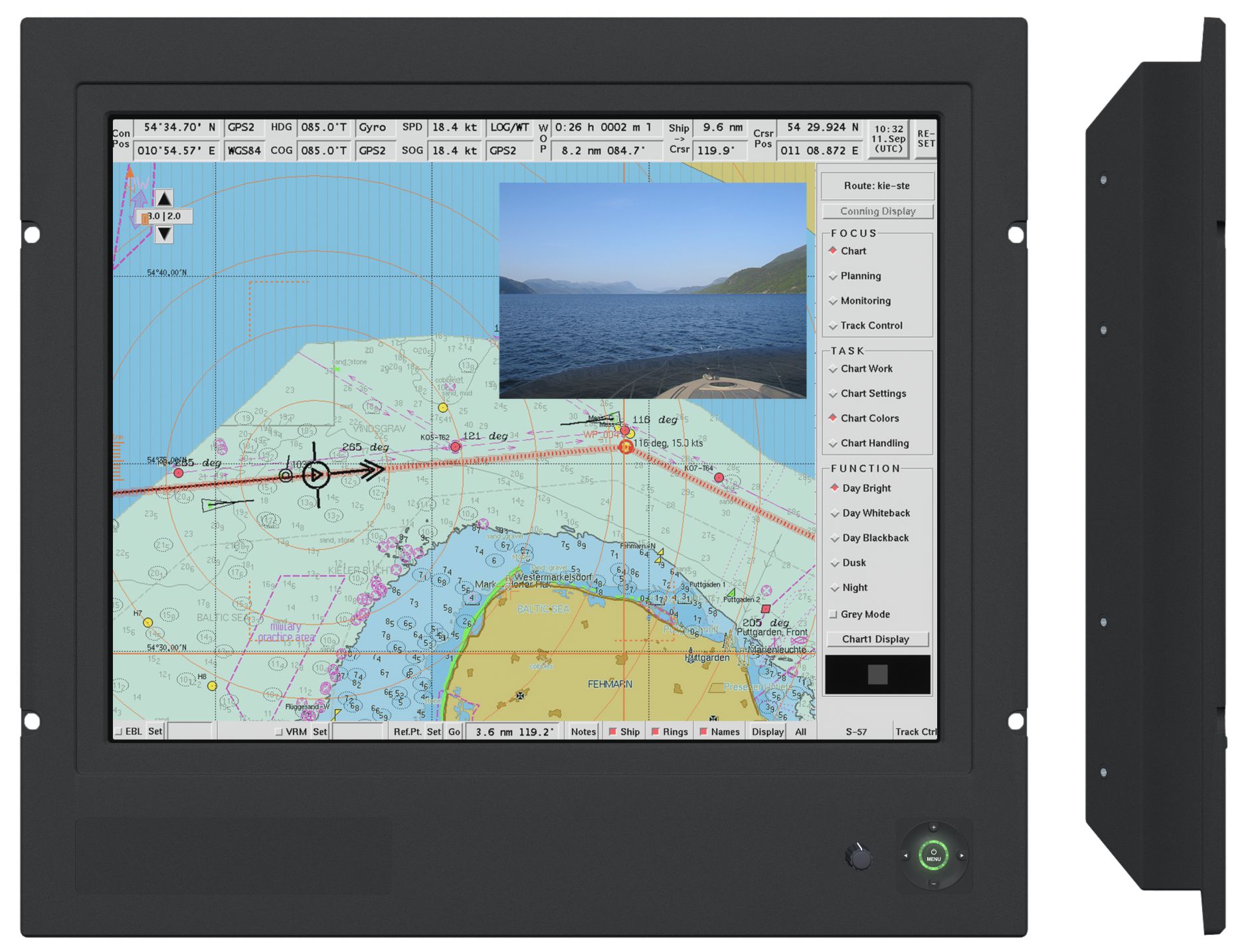
Task: Select Monitoring focus option
Action: 859,301
